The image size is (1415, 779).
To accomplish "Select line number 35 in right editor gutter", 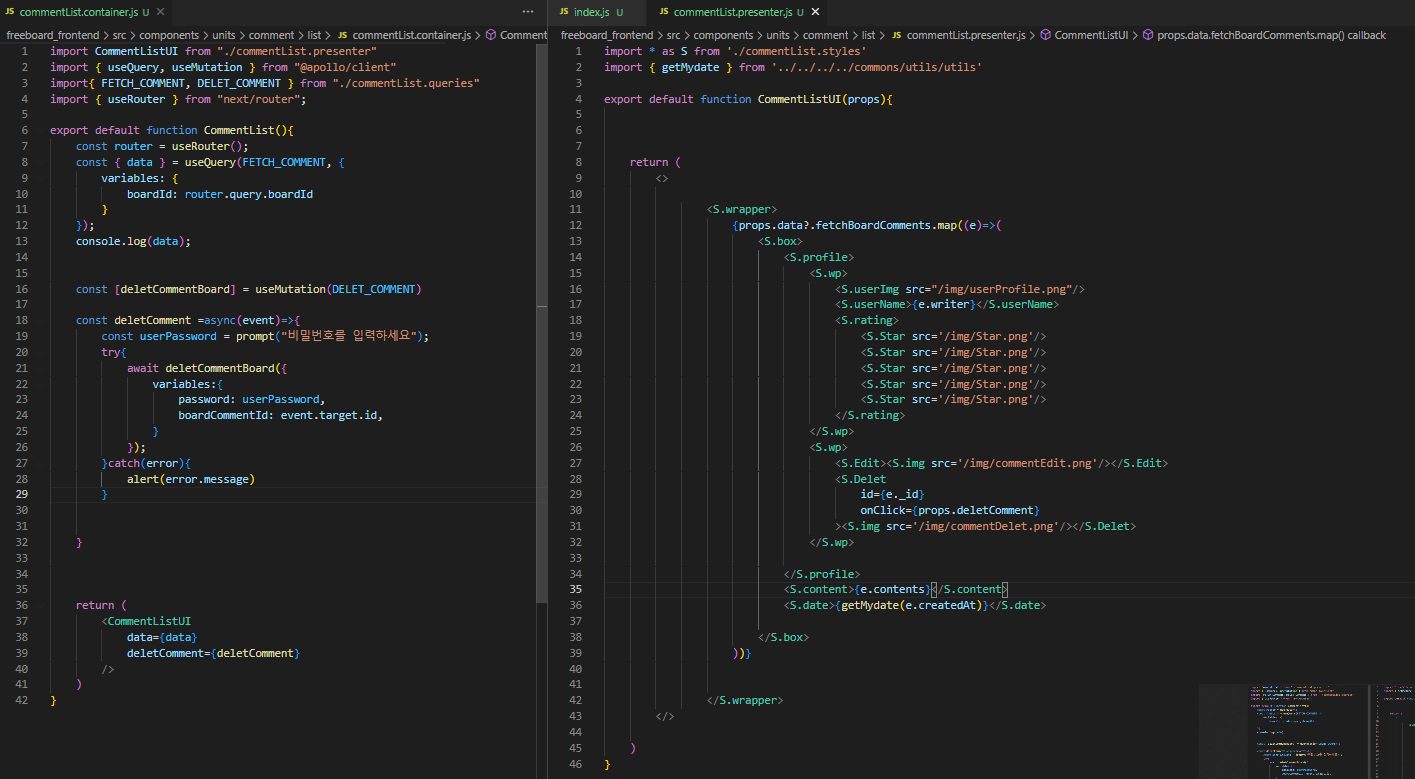I will click(576, 589).
